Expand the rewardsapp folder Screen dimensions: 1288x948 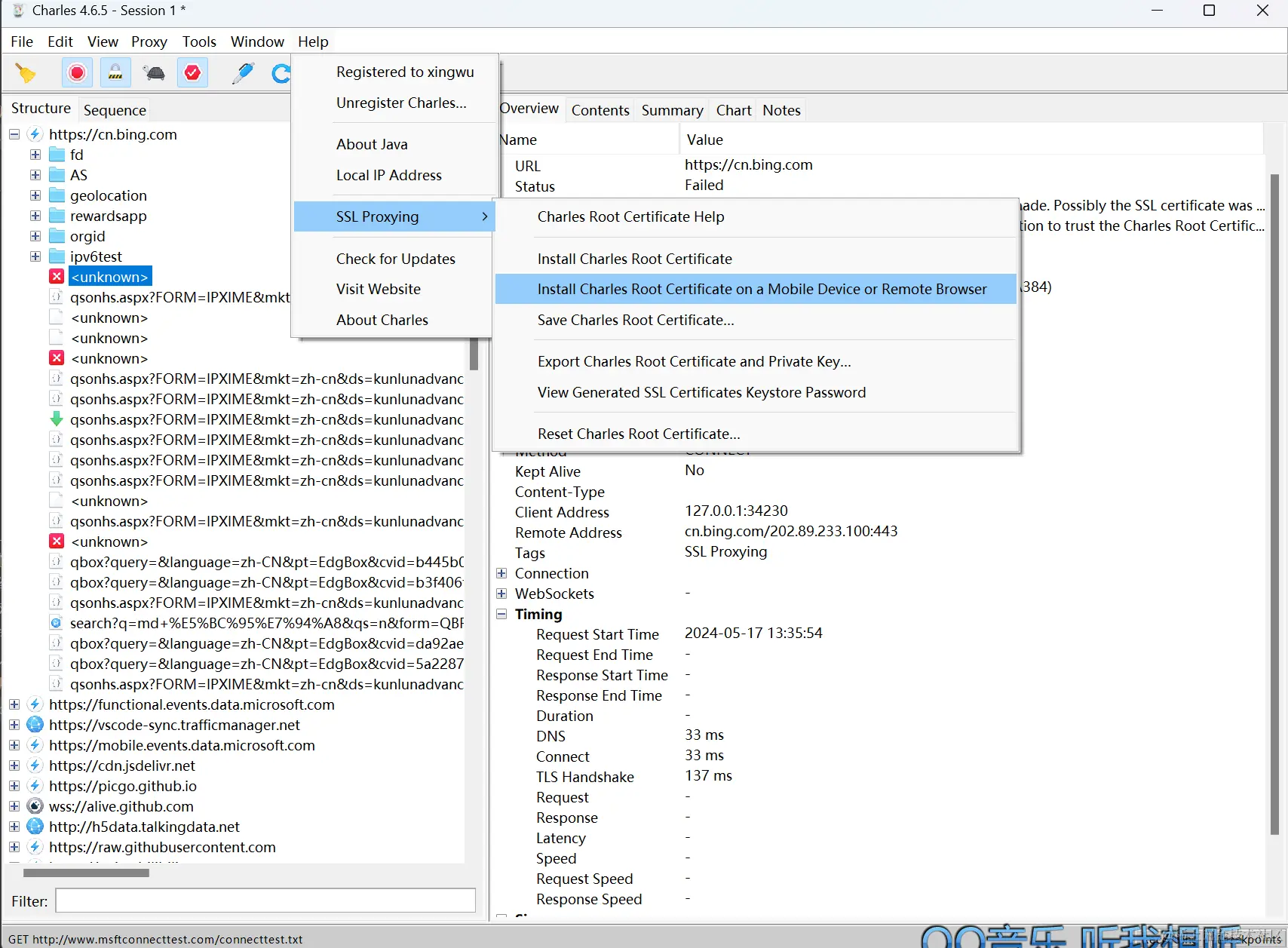click(35, 216)
